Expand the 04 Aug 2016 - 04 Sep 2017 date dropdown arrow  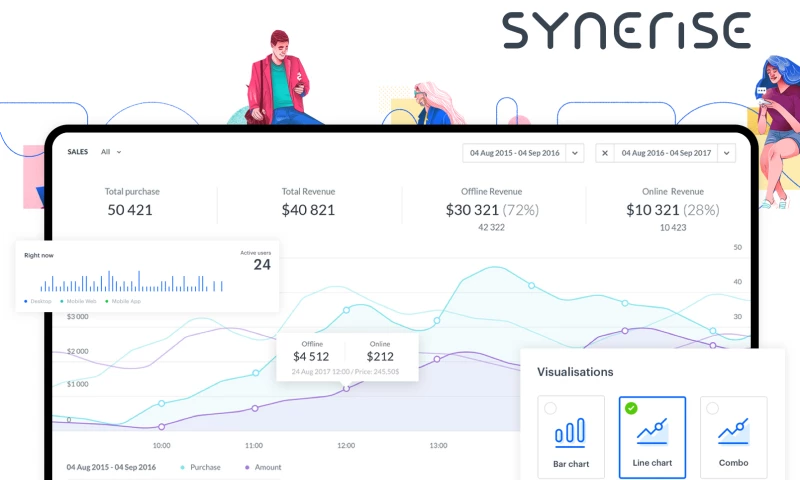coord(727,153)
